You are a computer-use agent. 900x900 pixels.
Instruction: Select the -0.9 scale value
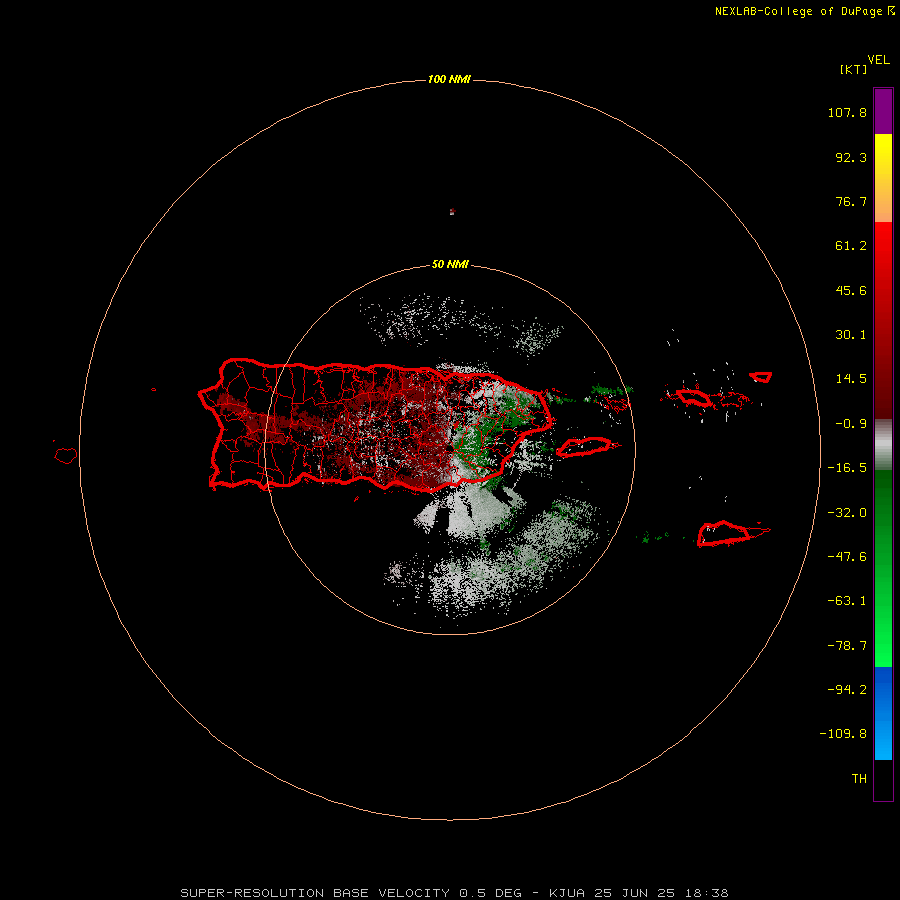pyautogui.click(x=851, y=424)
